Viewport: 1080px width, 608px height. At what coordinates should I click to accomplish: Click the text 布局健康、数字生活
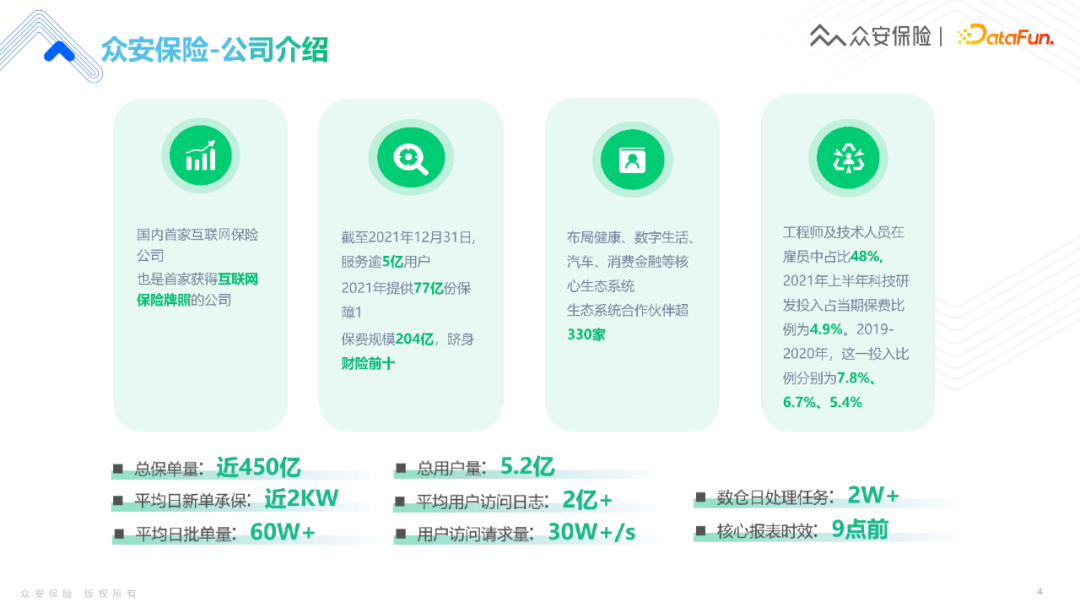click(630, 238)
